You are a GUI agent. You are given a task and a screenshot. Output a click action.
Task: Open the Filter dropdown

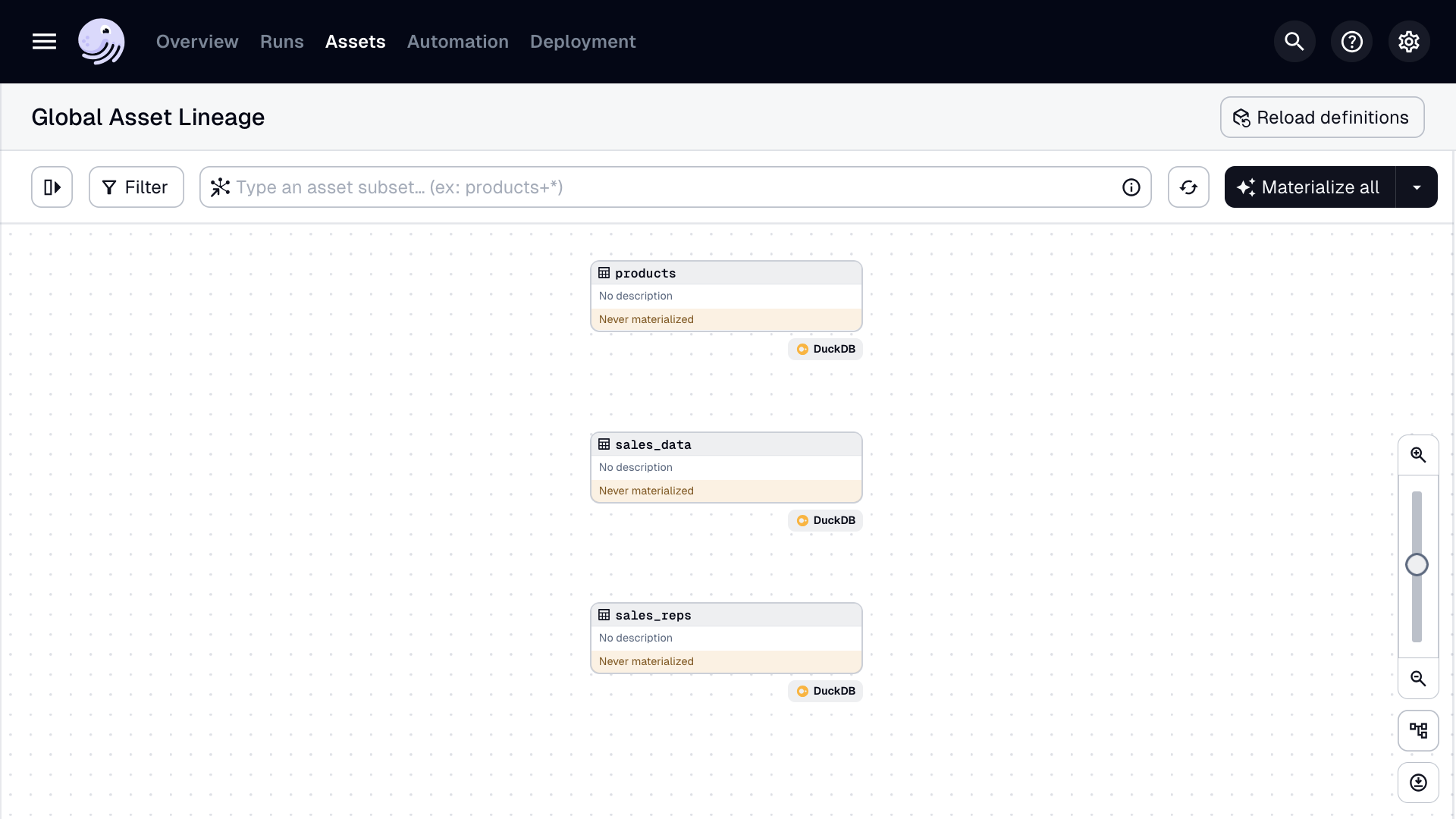coord(136,187)
